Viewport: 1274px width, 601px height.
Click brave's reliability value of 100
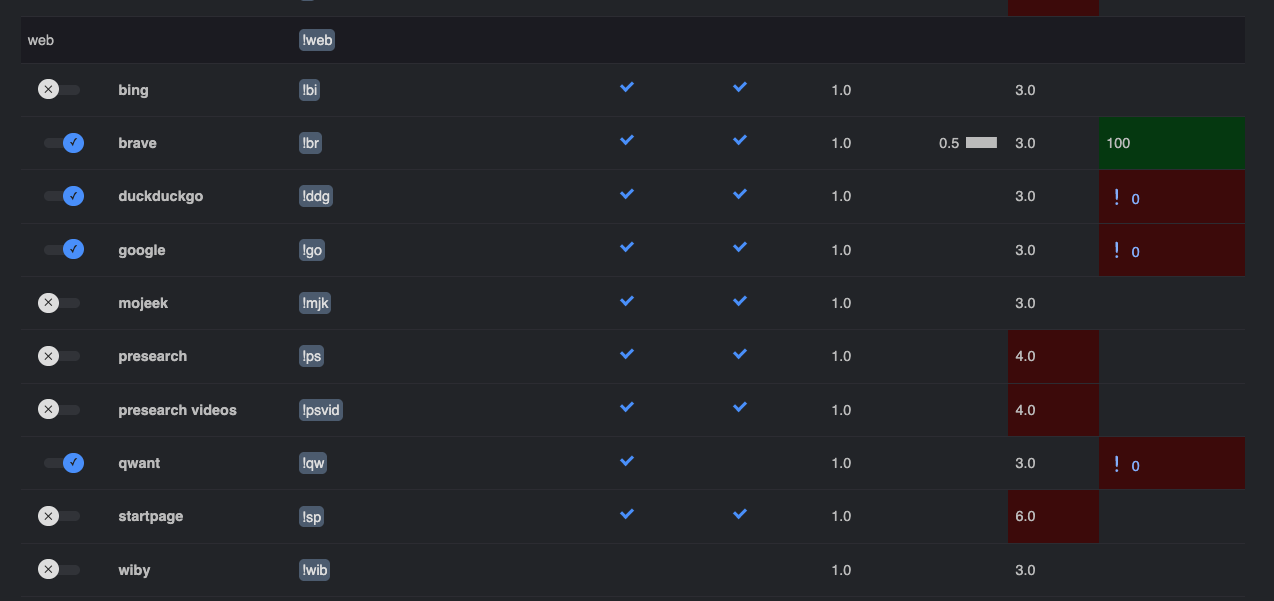click(x=1118, y=143)
